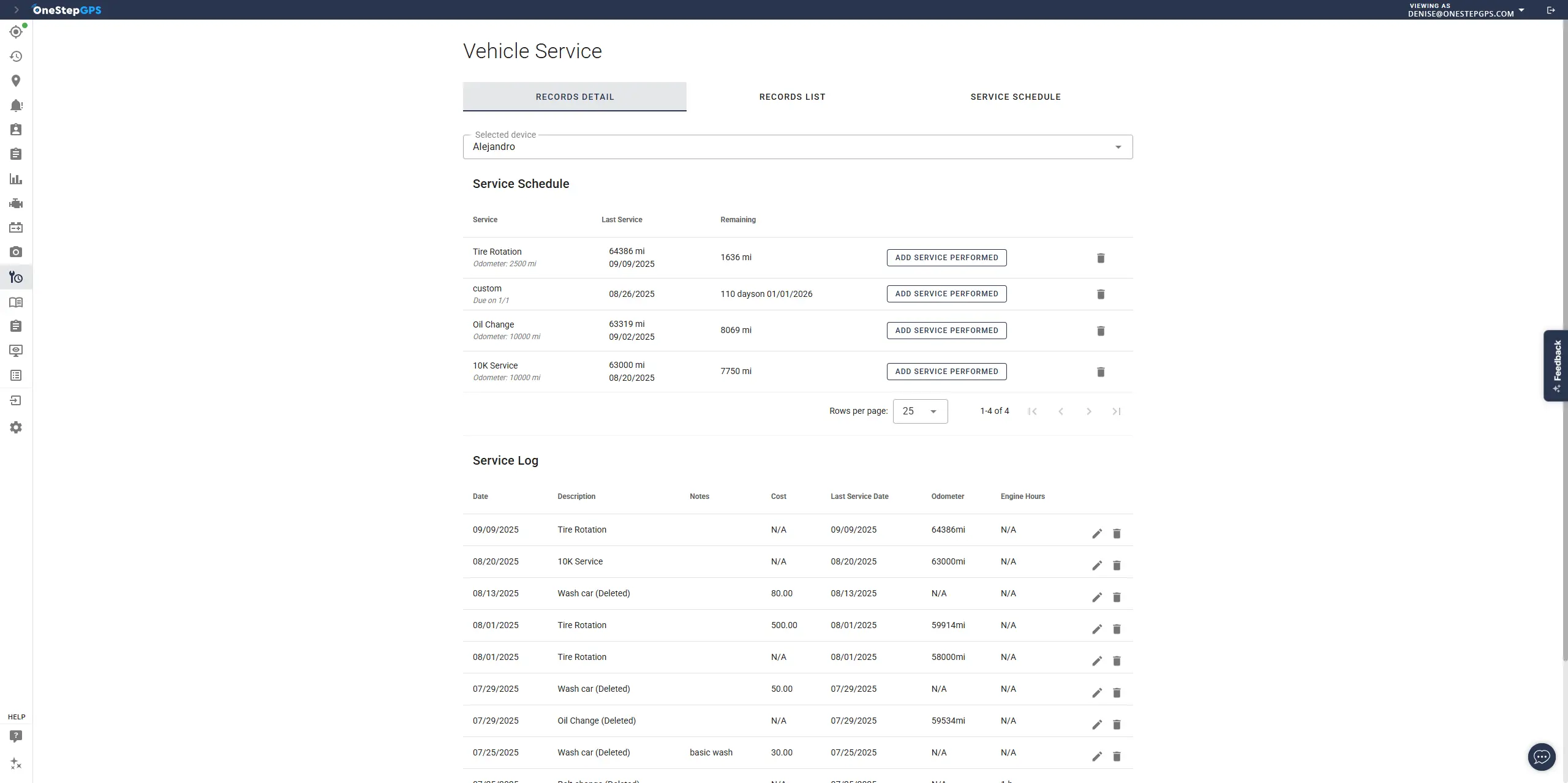The height and width of the screenshot is (783, 1568).
Task: Click the OneStepGPS logo
Action: pos(67,10)
